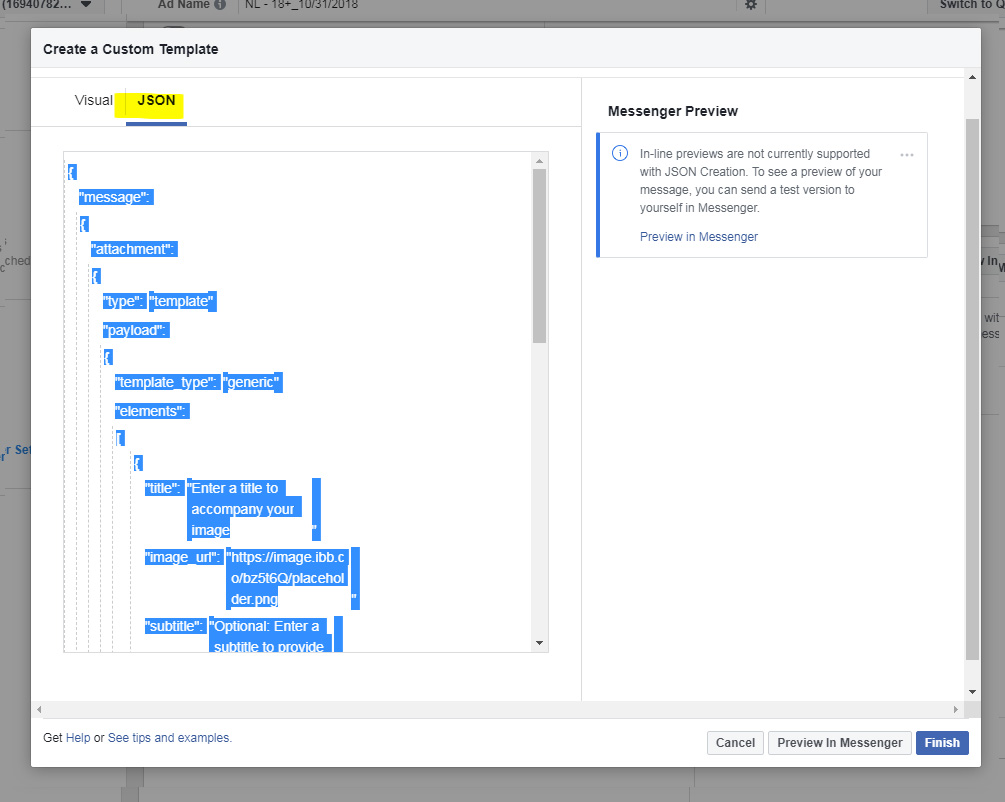Click dialog horizontal scroll right arrow
This screenshot has width=1005, height=802.
[x=956, y=710]
